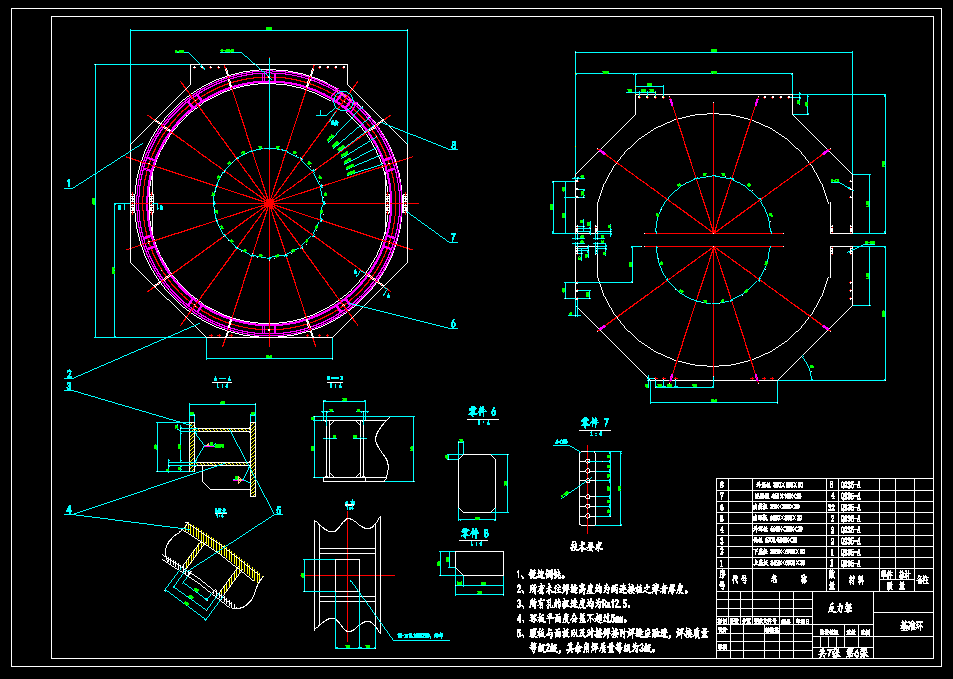Select the yellow hatched rotated detail view
Screen dimensions: 953x679
click(x=213, y=565)
